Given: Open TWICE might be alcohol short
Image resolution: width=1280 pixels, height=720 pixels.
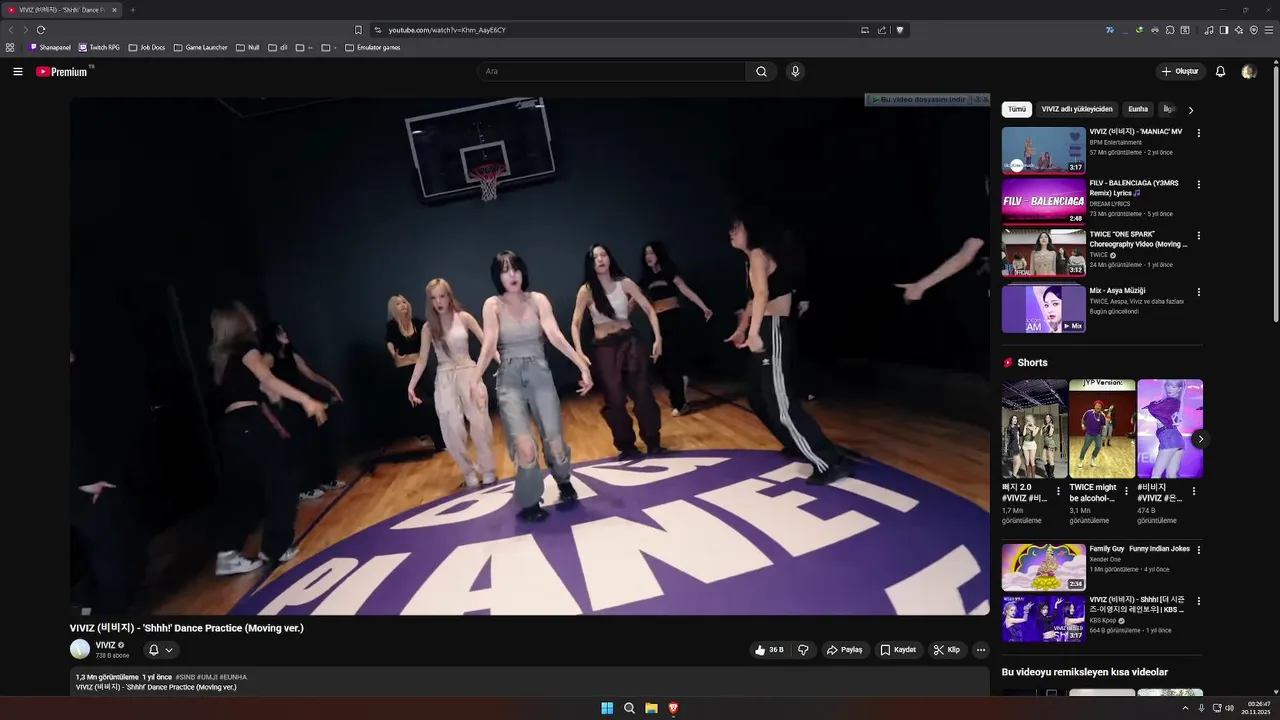Looking at the screenshot, I should (1102, 429).
